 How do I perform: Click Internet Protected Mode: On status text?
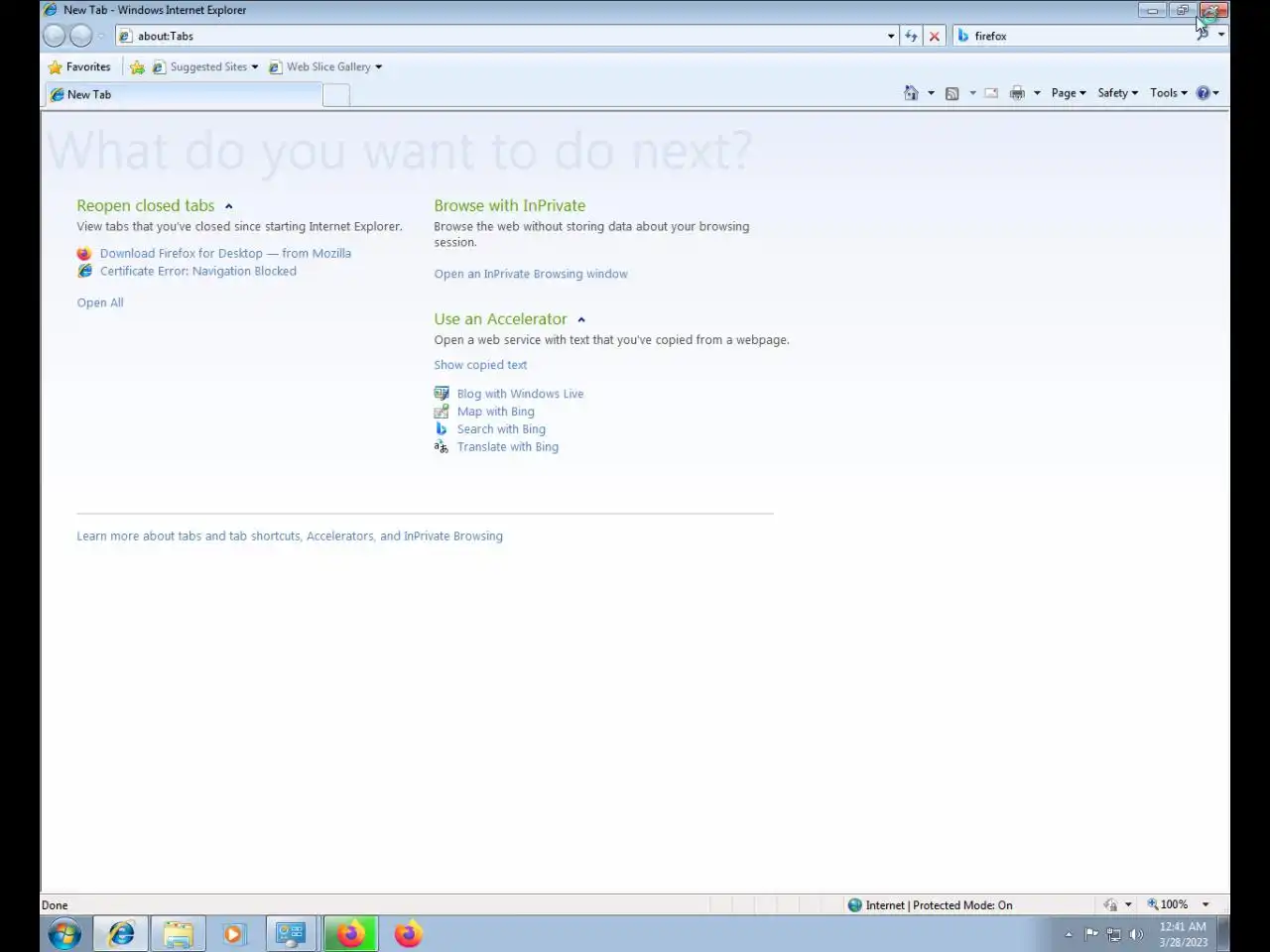[x=939, y=904]
